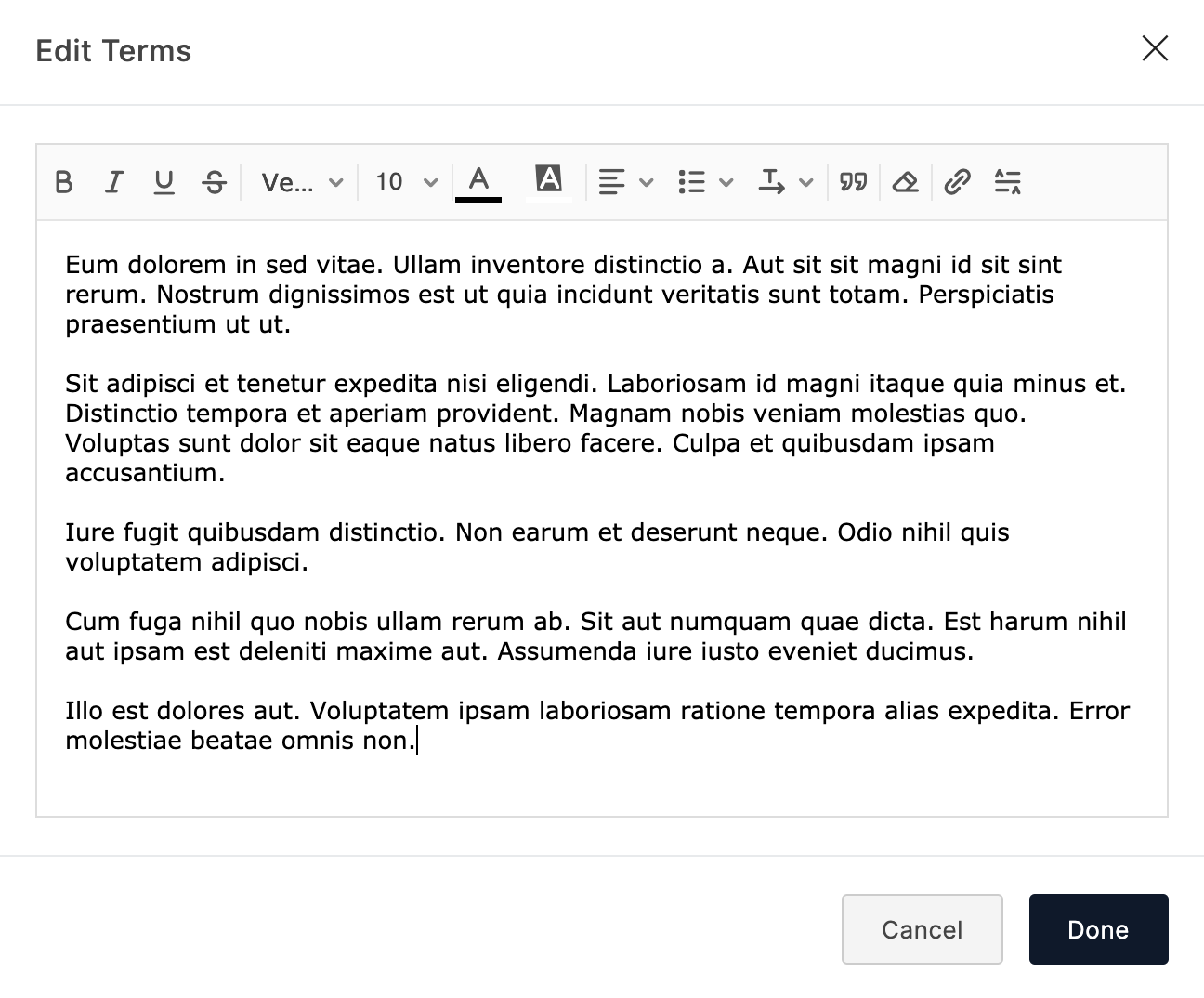This screenshot has width=1204, height=998.
Task: Click the bulleted list icon
Action: (x=691, y=182)
